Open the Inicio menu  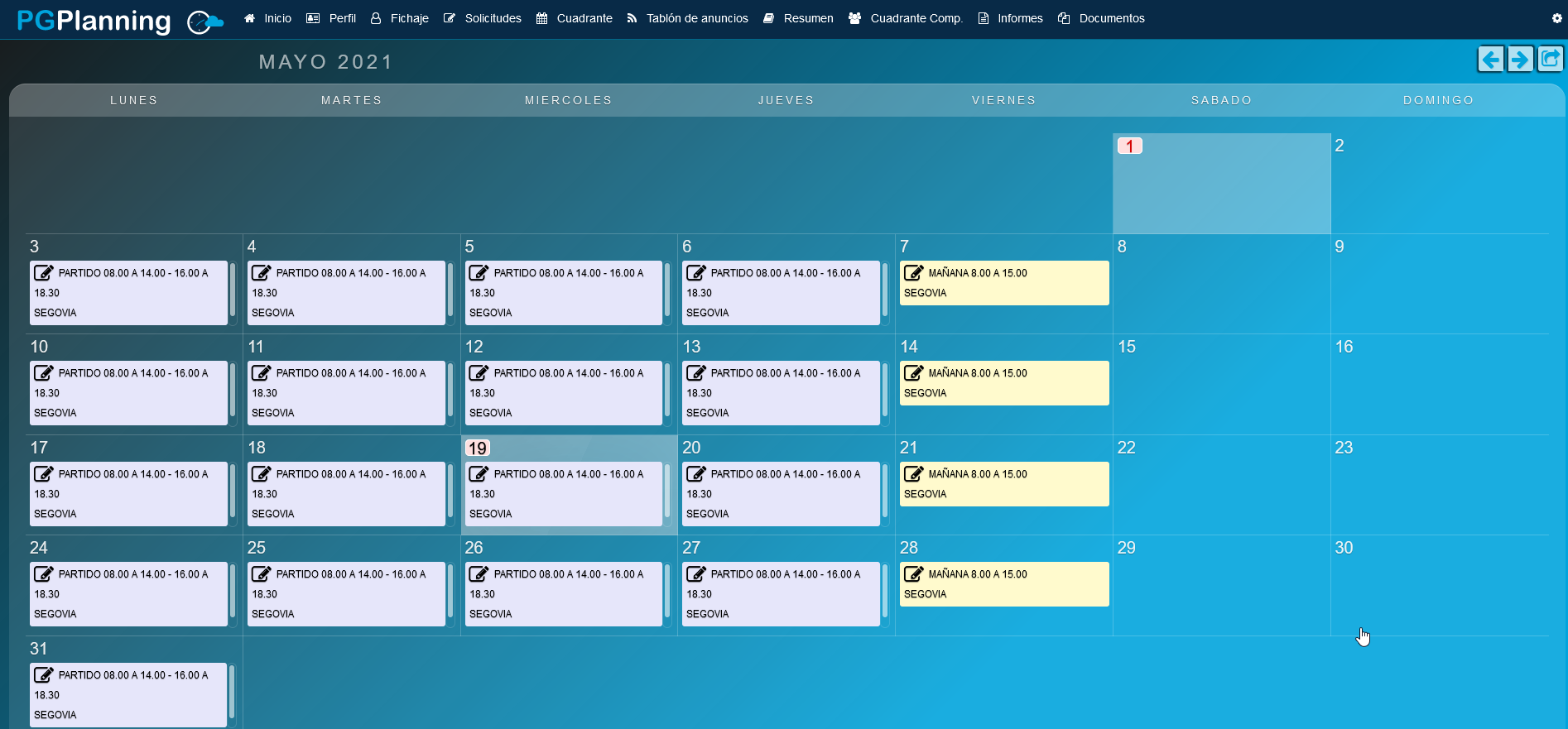[x=267, y=18]
